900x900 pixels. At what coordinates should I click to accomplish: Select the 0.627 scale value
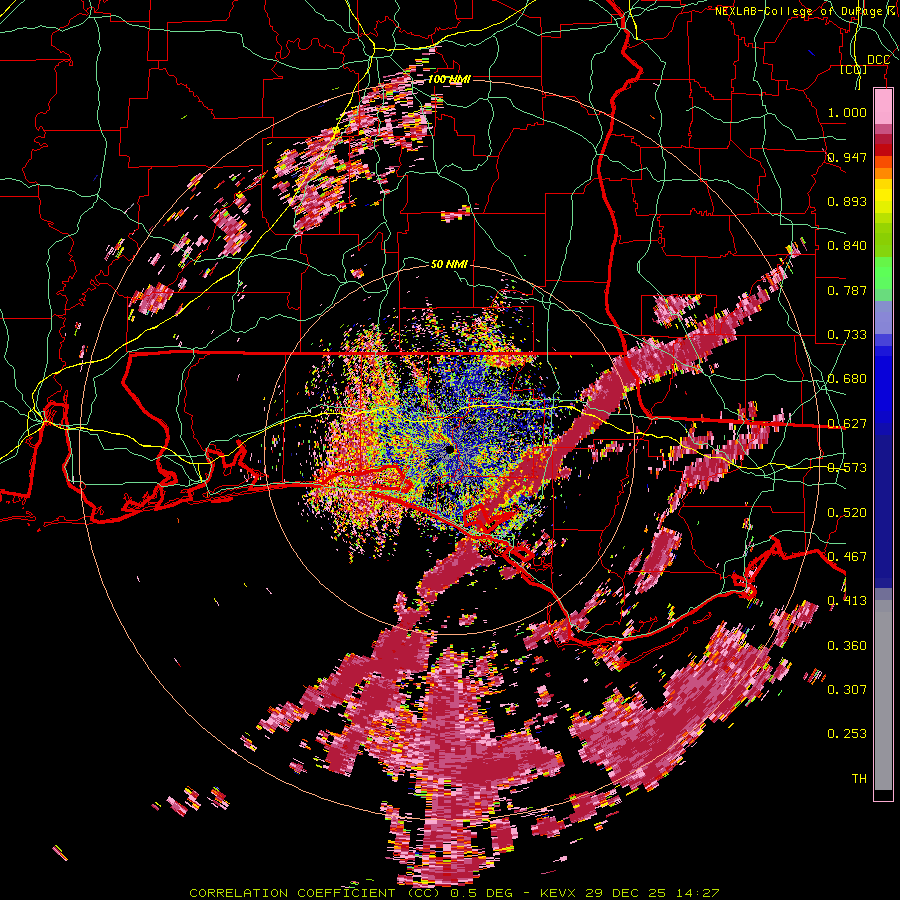click(x=847, y=424)
